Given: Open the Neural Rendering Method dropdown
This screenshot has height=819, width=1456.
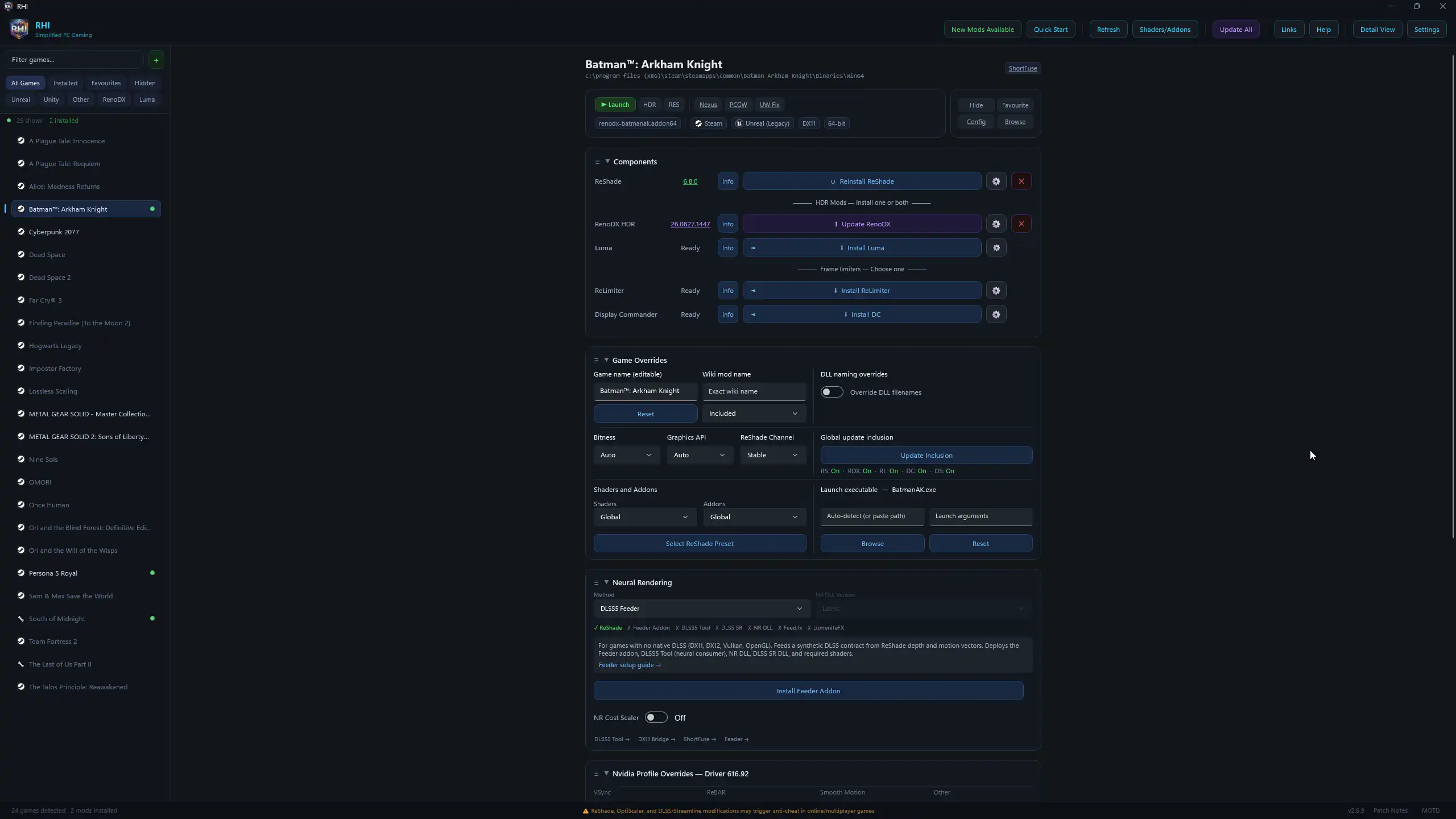Looking at the screenshot, I should pyautogui.click(x=701, y=609).
